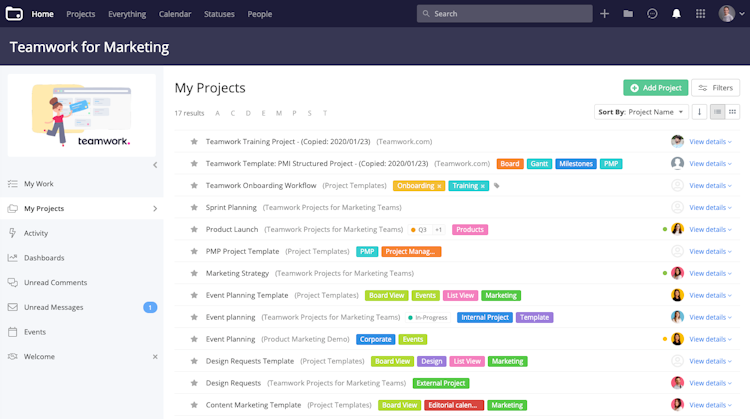Expand My Projects sidebar arrow
Viewport: 750px width, 419px height.
(x=155, y=209)
